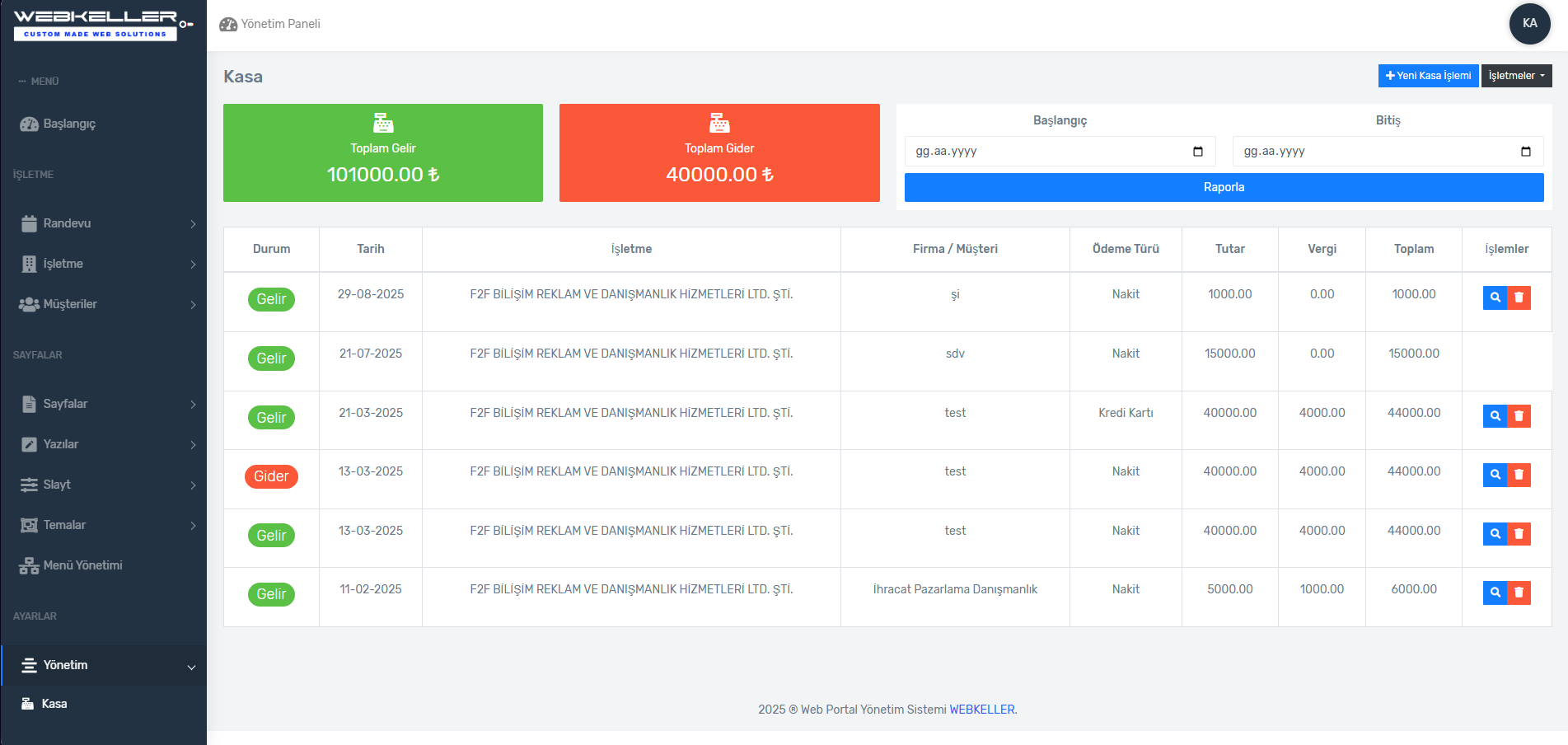Open the magnifier icon for the 11-02-2025 entry
The width and height of the screenshot is (1568, 745).
click(x=1495, y=593)
